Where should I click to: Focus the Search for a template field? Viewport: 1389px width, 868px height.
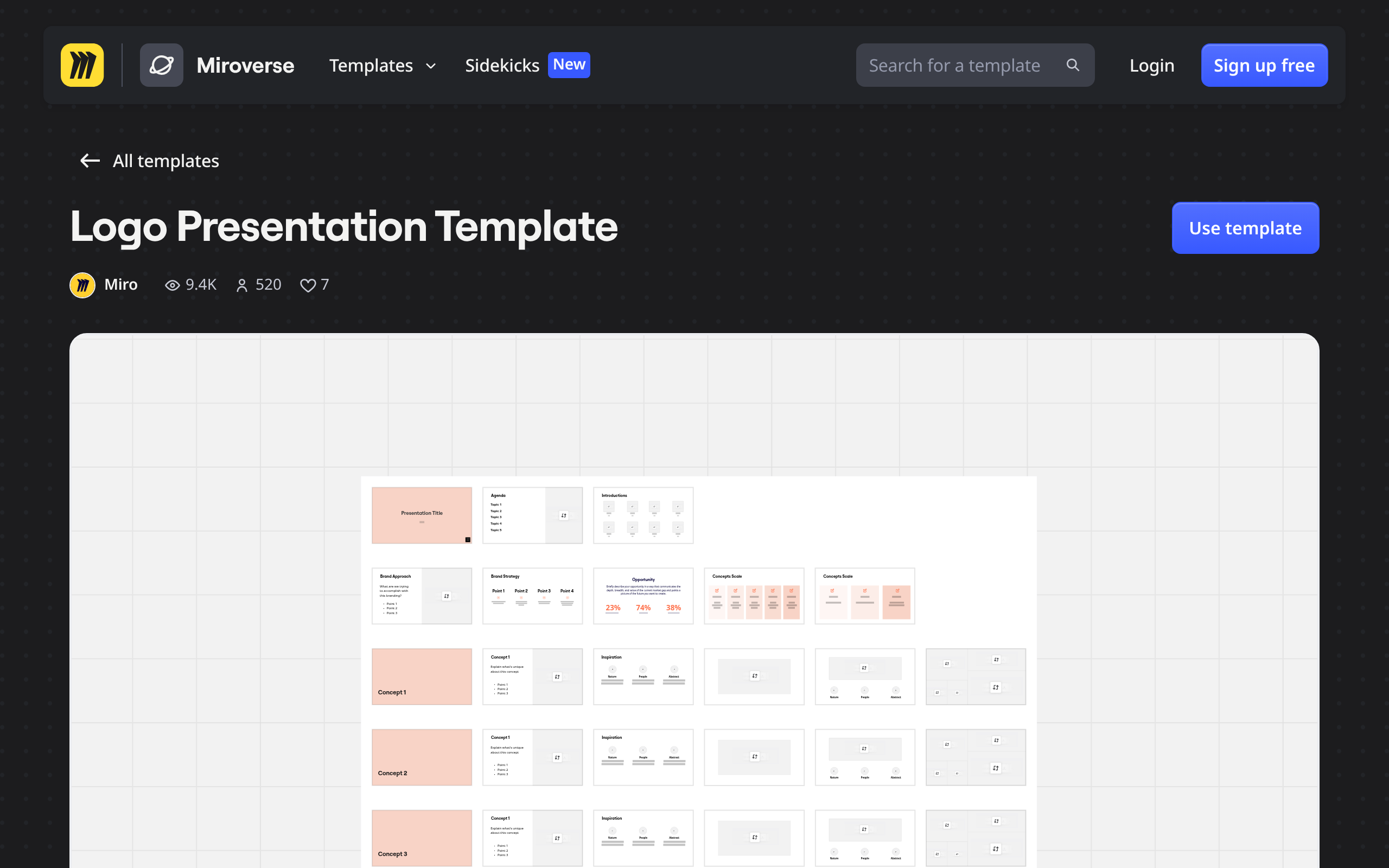(974, 65)
